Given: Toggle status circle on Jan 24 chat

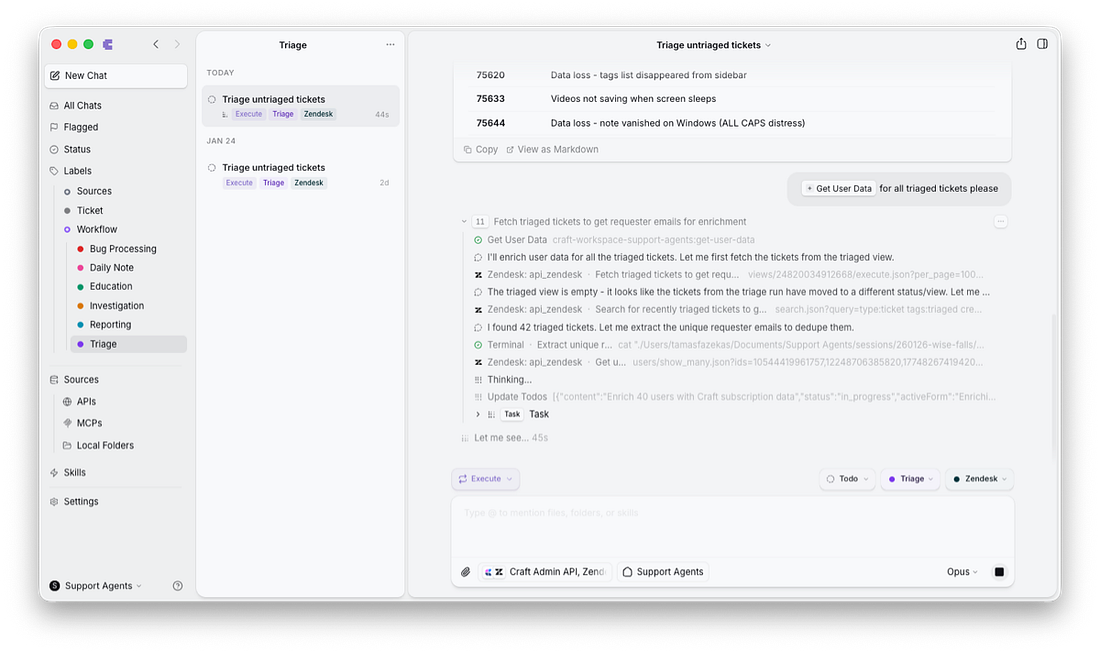Looking at the screenshot, I should [212, 168].
